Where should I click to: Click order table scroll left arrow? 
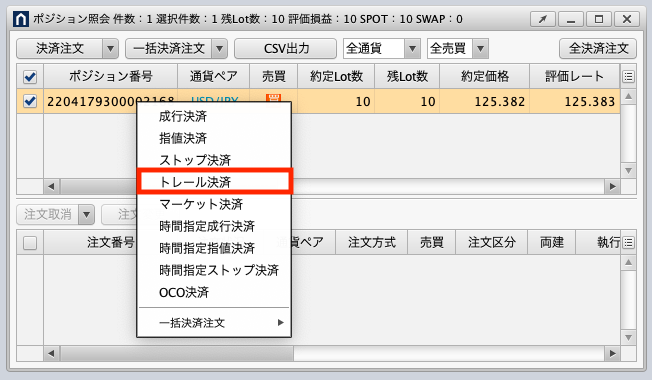pyautogui.click(x=51, y=354)
